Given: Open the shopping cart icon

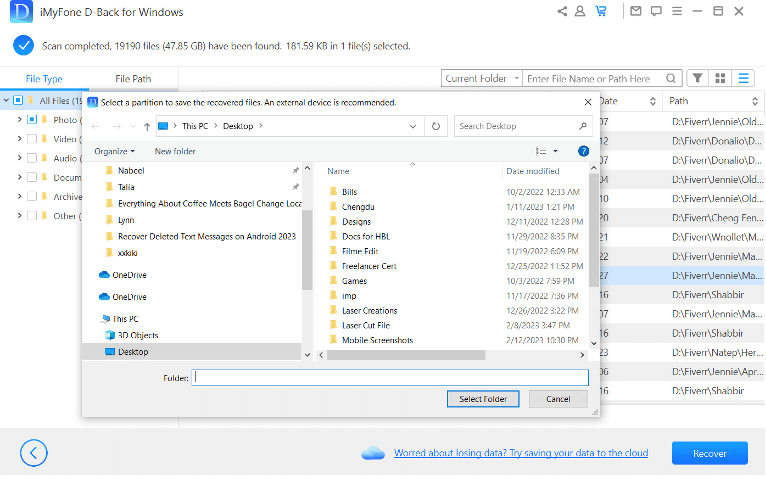Looking at the screenshot, I should coord(601,11).
